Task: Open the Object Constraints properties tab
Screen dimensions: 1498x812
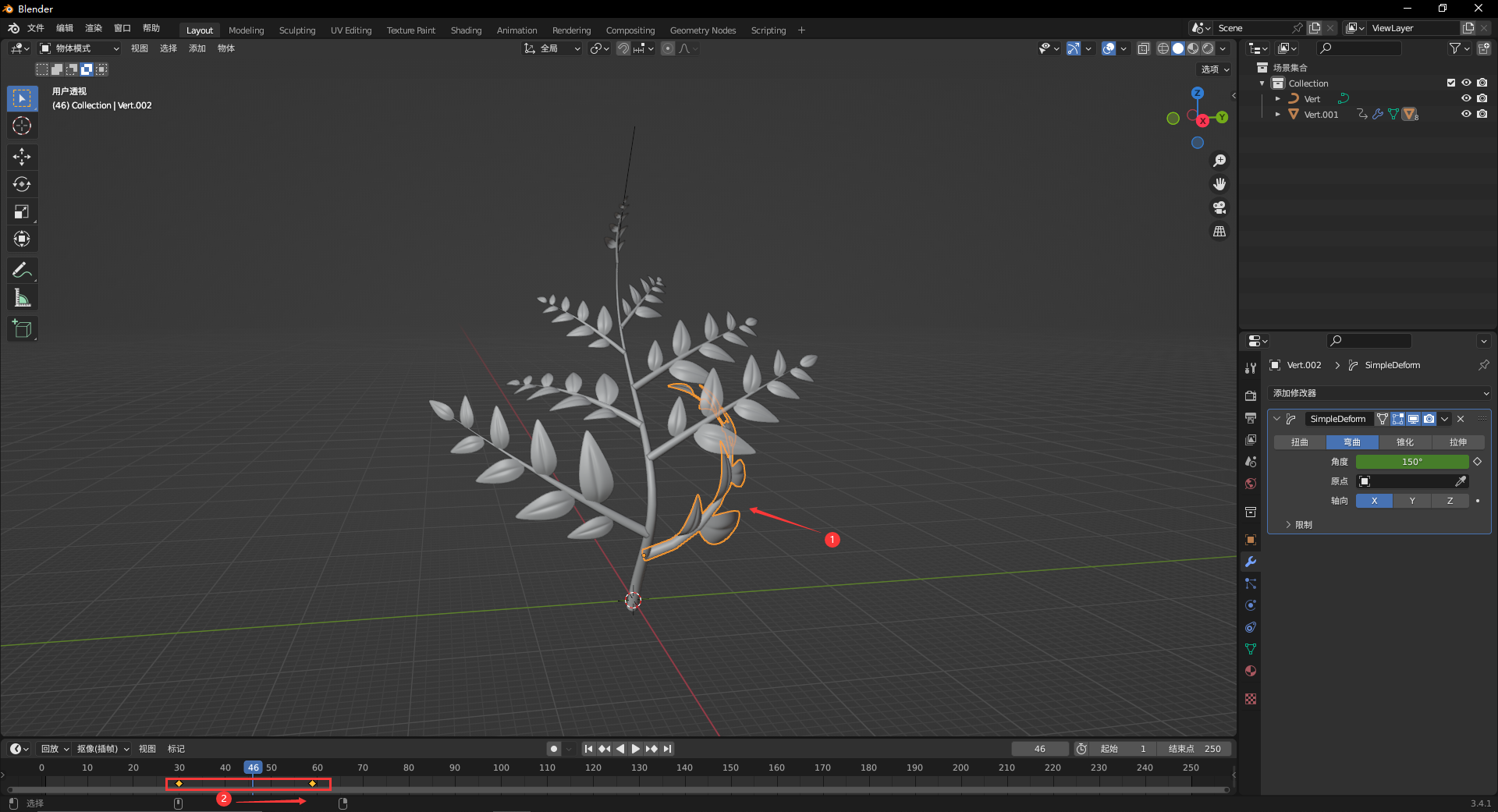Action: [x=1251, y=627]
